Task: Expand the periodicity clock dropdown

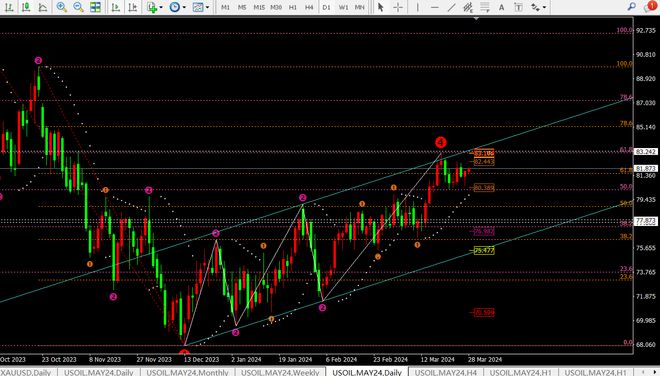Action: (178, 7)
